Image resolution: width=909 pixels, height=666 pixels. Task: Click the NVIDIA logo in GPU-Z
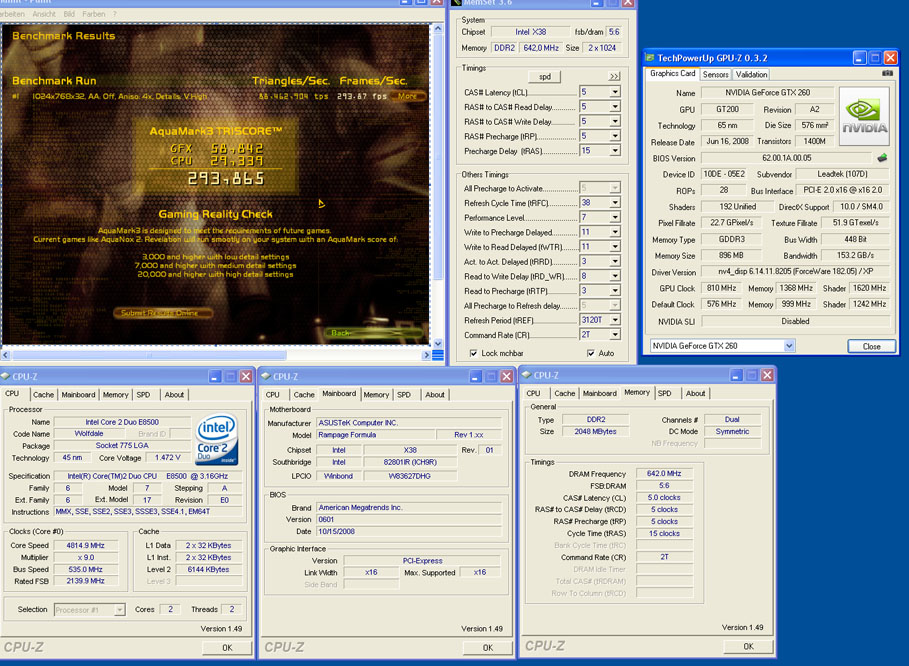tap(864, 118)
